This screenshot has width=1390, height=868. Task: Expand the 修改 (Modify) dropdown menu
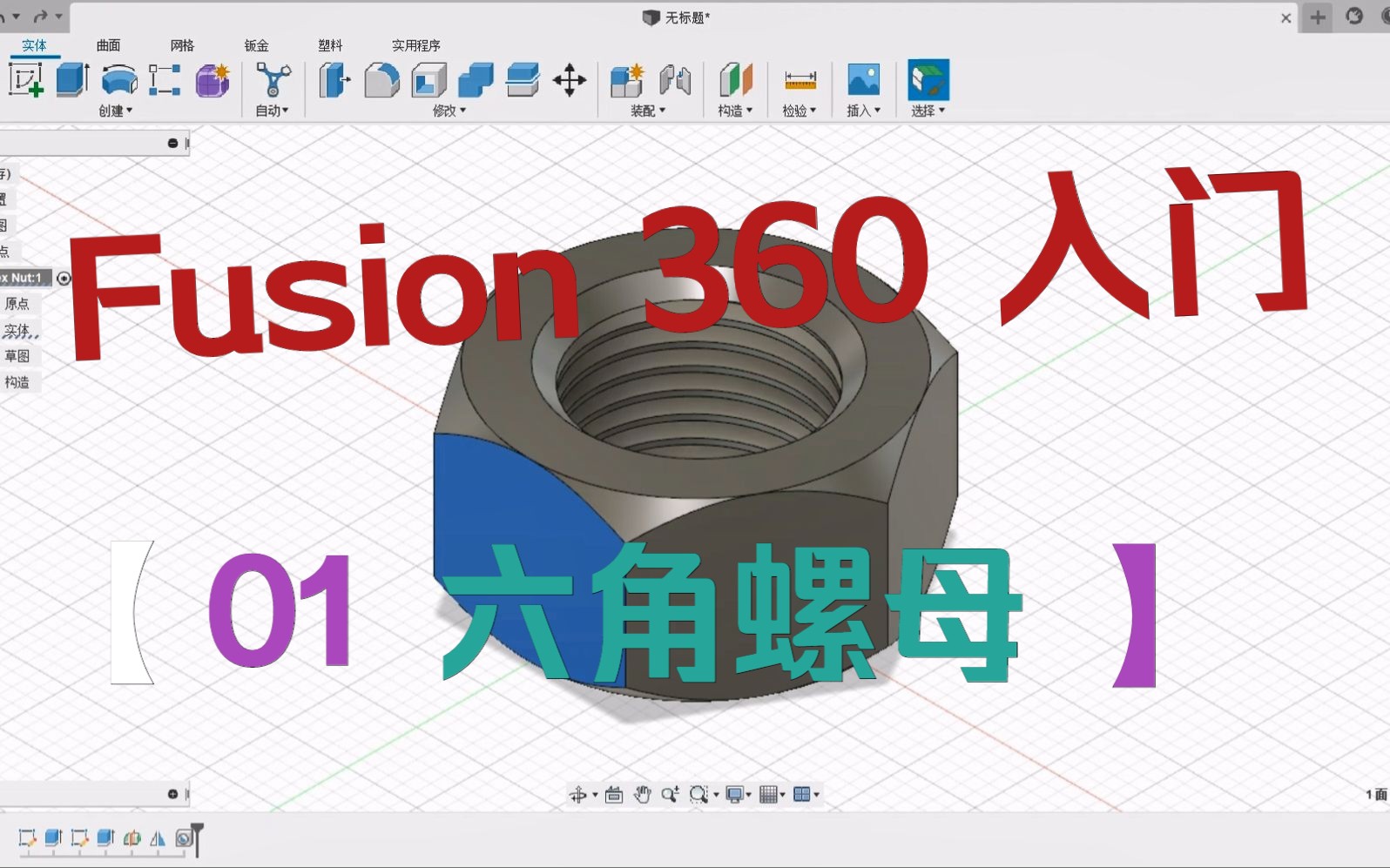[x=449, y=111]
